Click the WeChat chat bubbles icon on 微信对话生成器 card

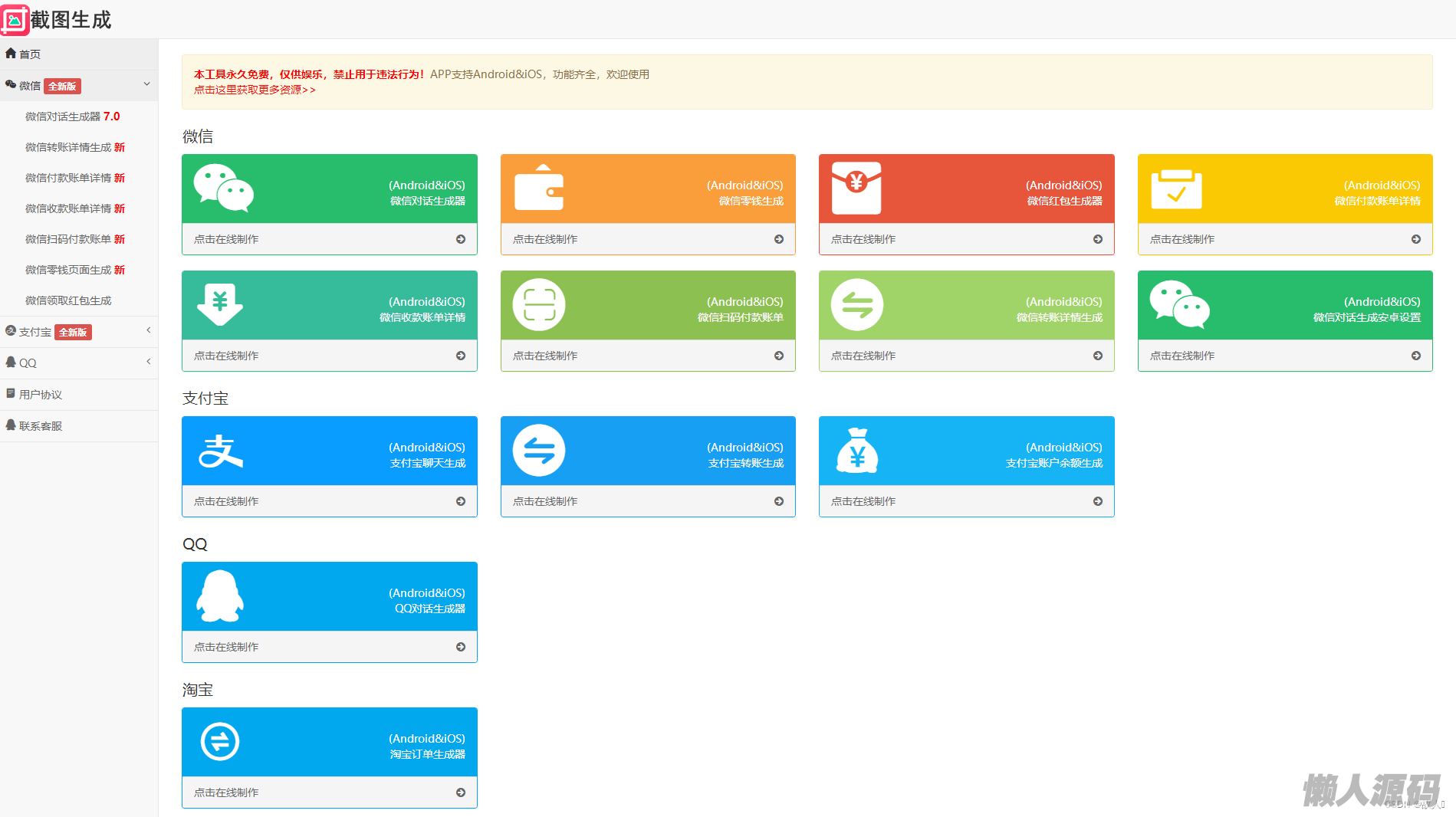tap(223, 188)
